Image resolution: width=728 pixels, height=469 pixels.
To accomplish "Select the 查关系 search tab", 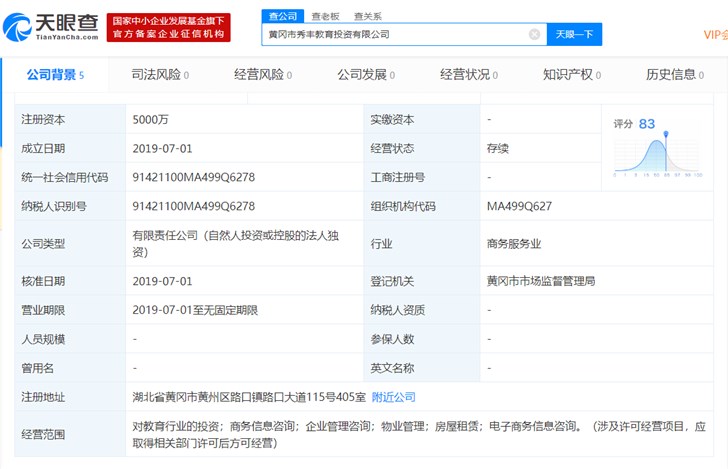I will [x=368, y=16].
